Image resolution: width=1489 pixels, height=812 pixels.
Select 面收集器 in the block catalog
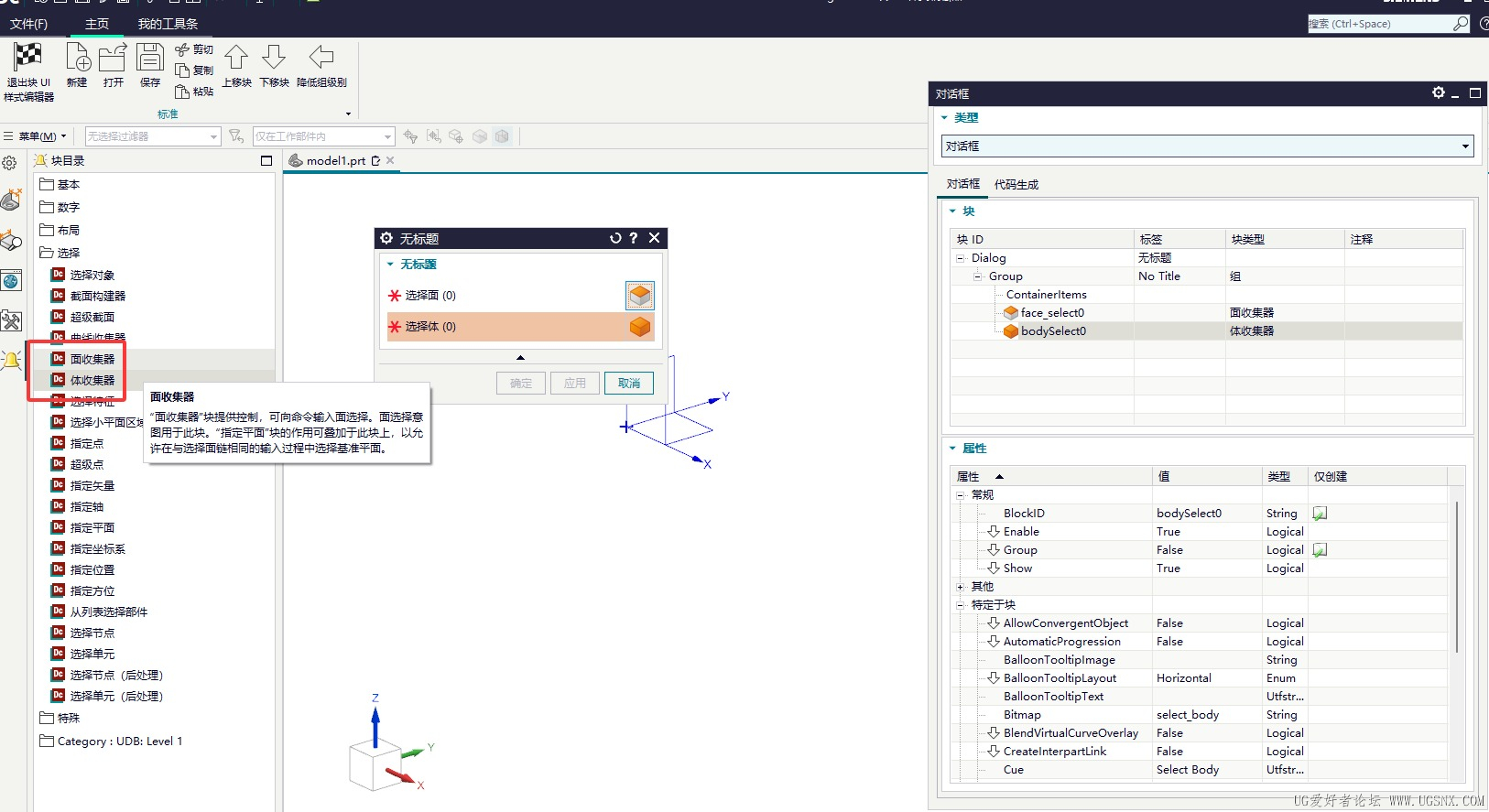pyautogui.click(x=92, y=359)
